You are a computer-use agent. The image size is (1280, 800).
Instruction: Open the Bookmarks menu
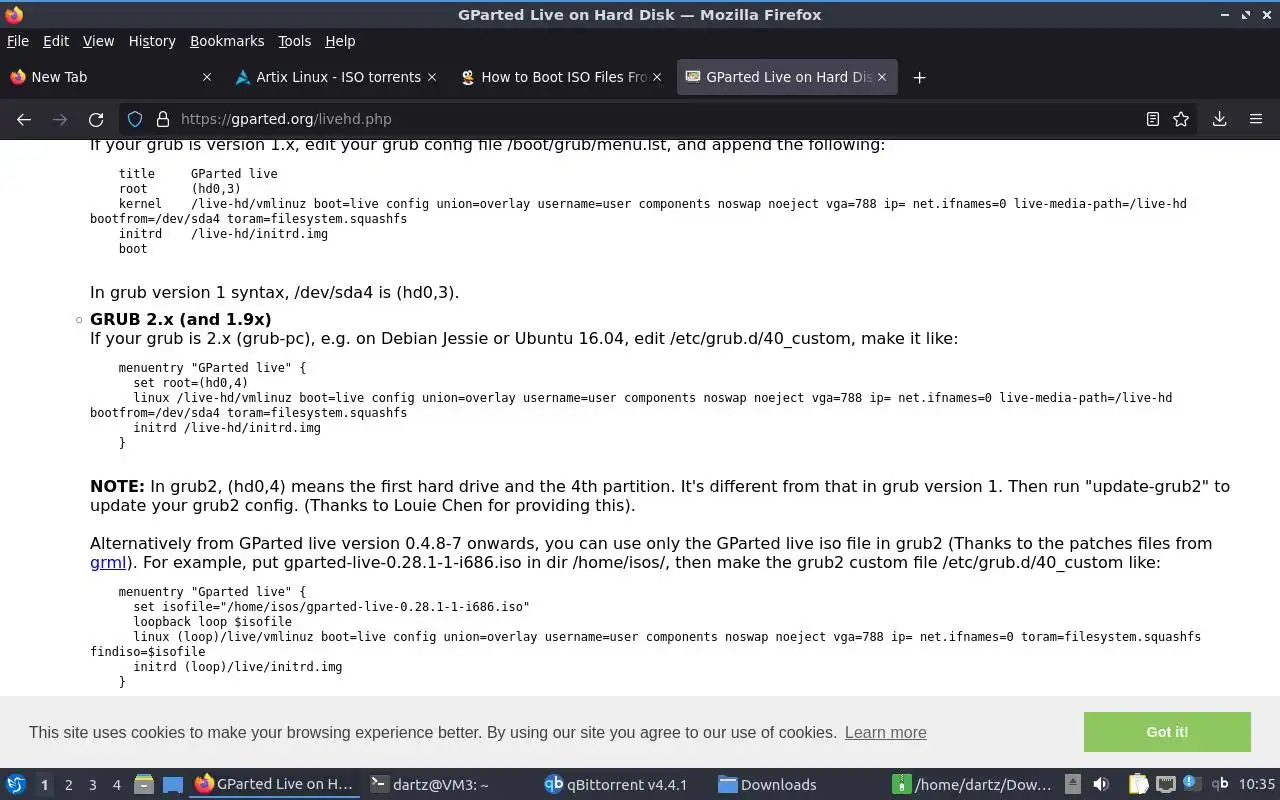coord(227,41)
